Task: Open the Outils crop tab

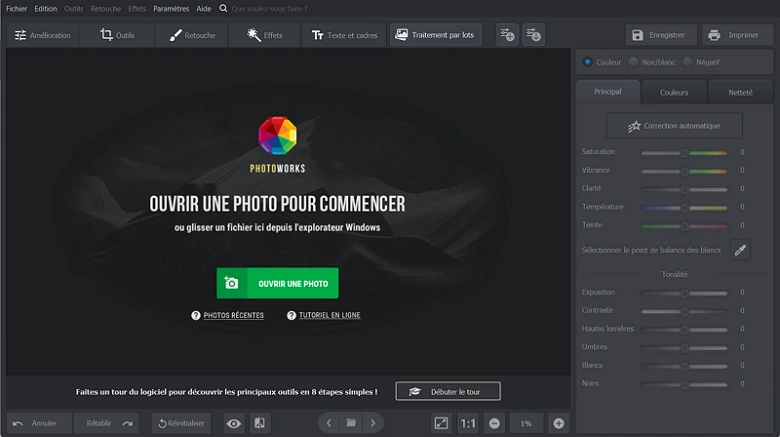Action: tap(117, 35)
